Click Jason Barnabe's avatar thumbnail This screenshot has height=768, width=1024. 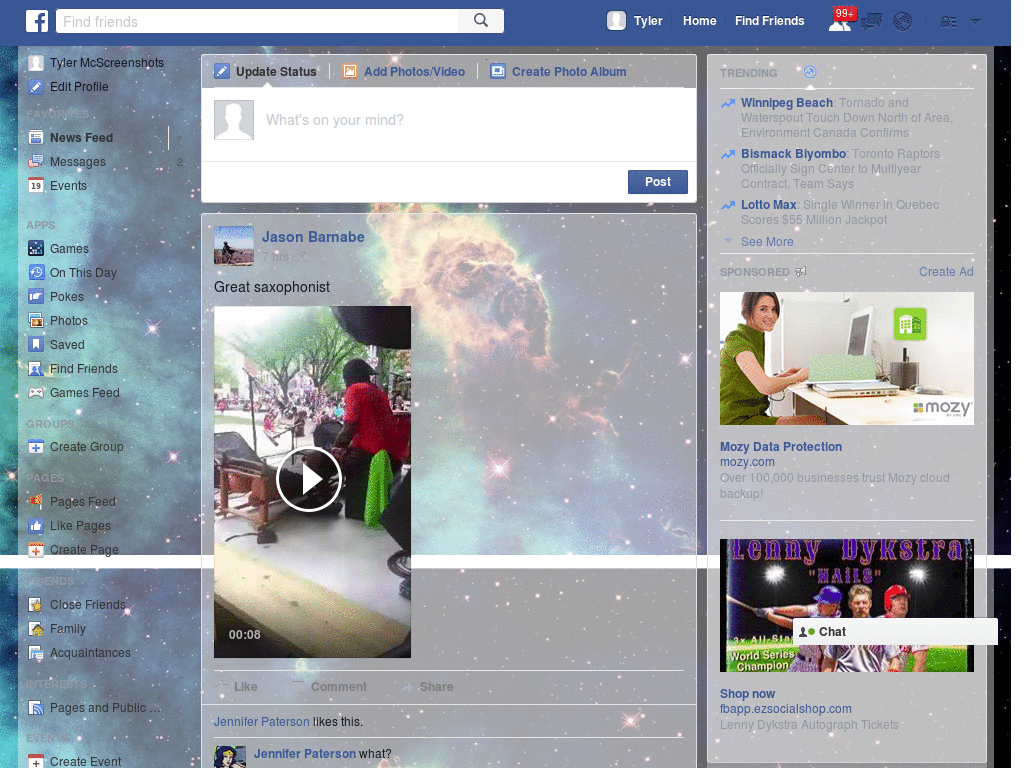234,246
